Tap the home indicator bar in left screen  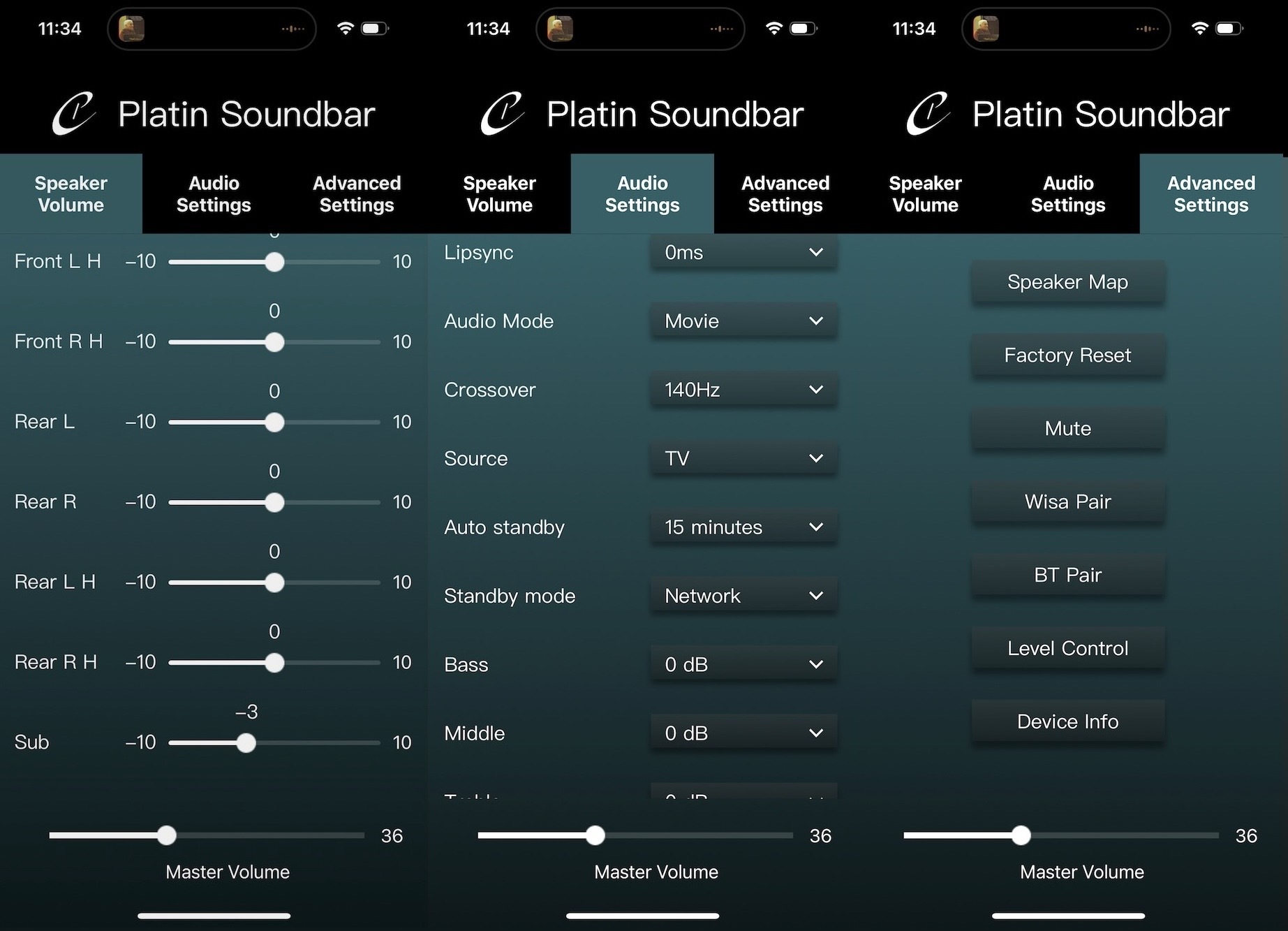coord(214,916)
